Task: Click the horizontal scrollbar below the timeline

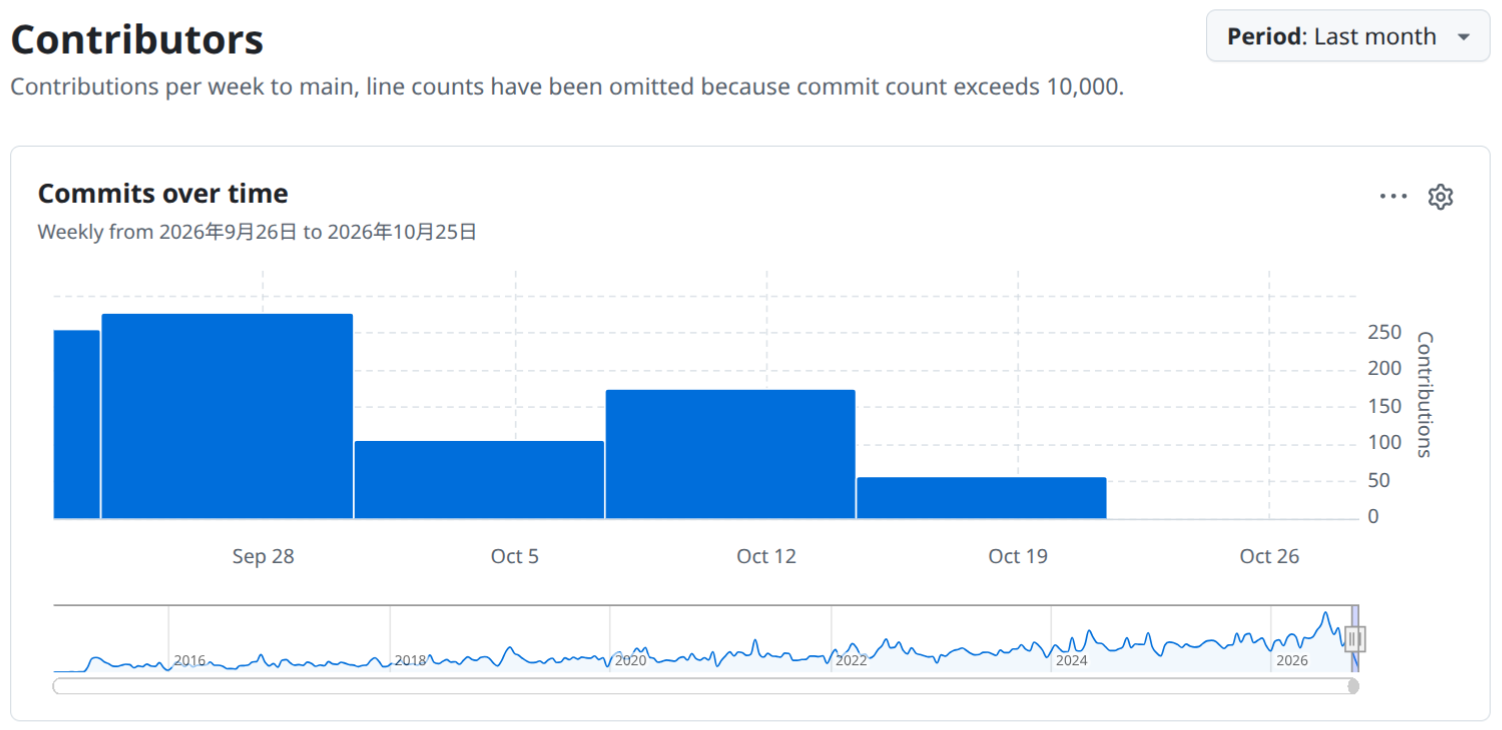Action: click(705, 686)
